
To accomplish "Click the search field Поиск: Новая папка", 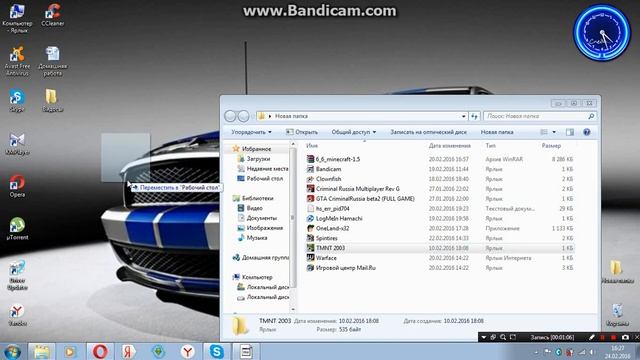I will [540, 116].
